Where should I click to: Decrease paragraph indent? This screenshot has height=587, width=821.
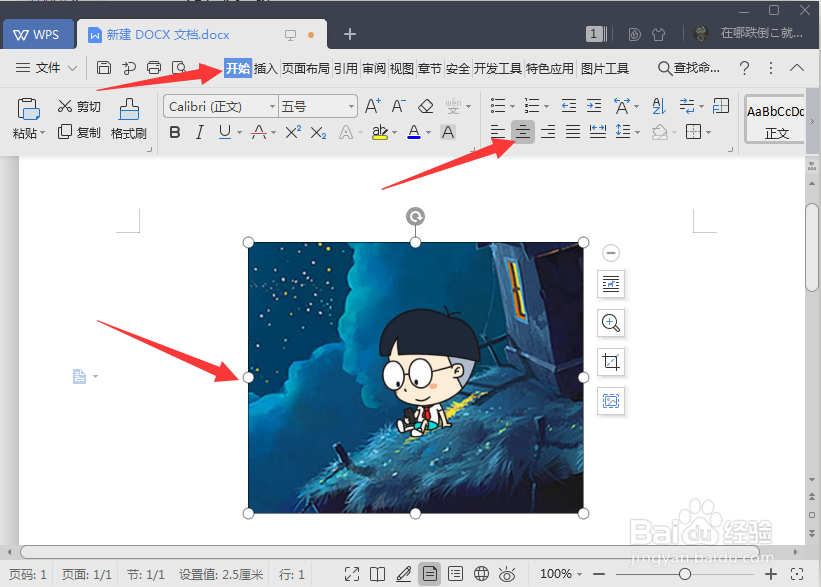569,106
